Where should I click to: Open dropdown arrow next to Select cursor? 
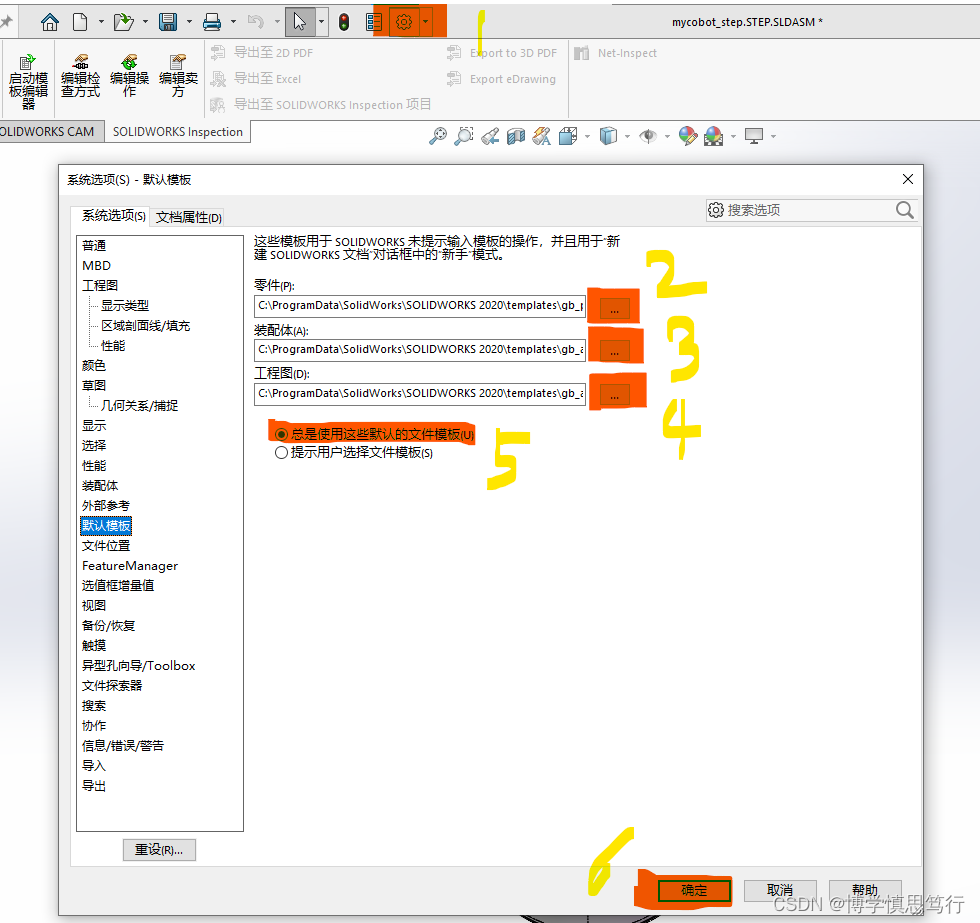coord(321,22)
